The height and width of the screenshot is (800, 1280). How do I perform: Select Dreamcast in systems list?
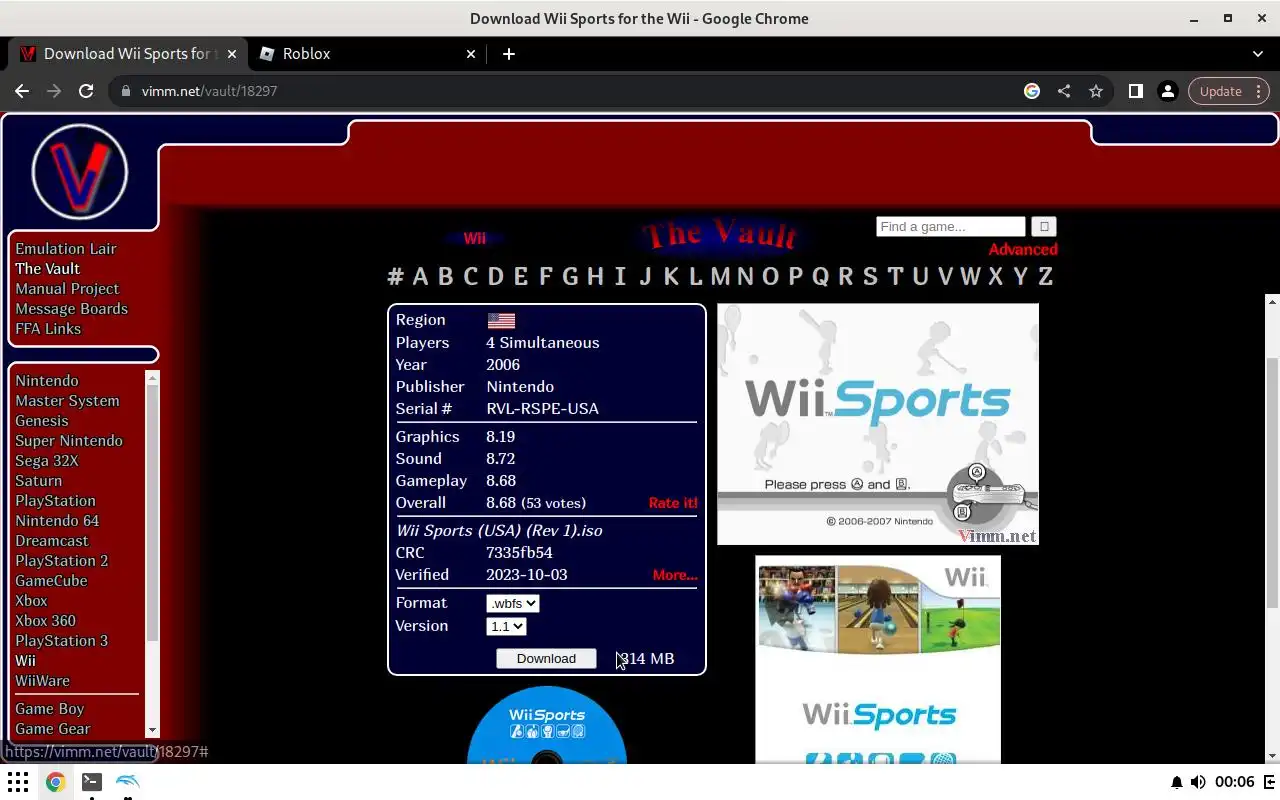[x=52, y=541]
